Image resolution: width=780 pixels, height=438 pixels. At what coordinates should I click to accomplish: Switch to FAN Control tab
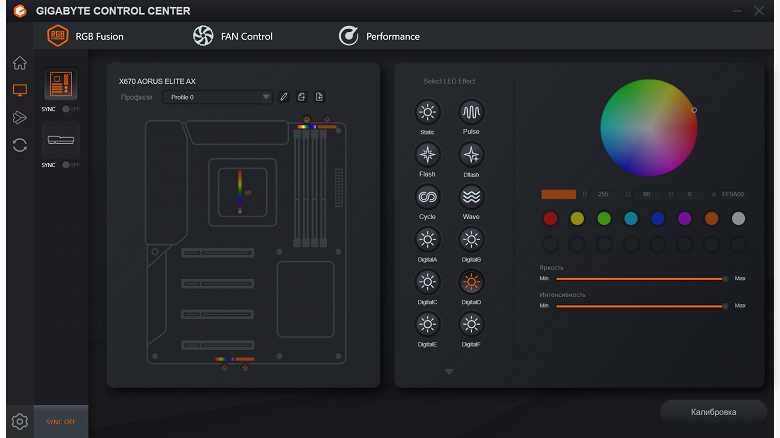click(x=233, y=36)
